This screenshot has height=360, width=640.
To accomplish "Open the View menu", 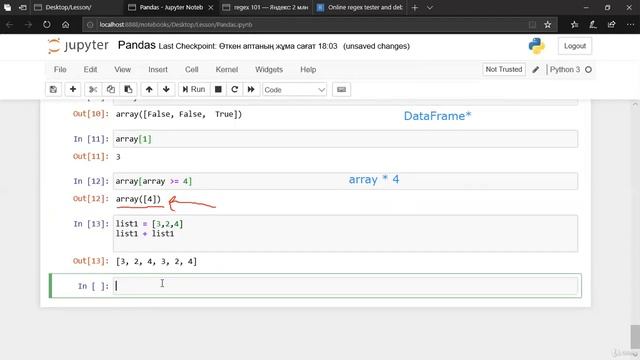I will pyautogui.click(x=122, y=69).
